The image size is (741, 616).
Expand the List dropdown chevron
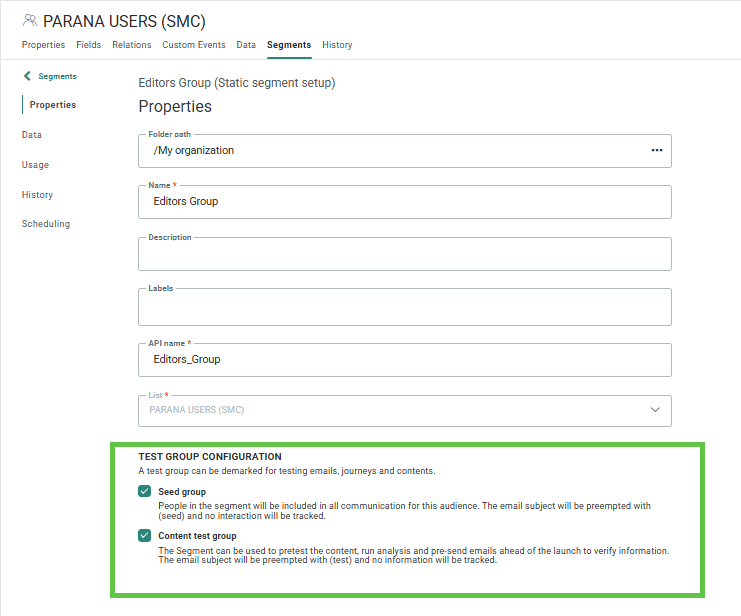(655, 410)
